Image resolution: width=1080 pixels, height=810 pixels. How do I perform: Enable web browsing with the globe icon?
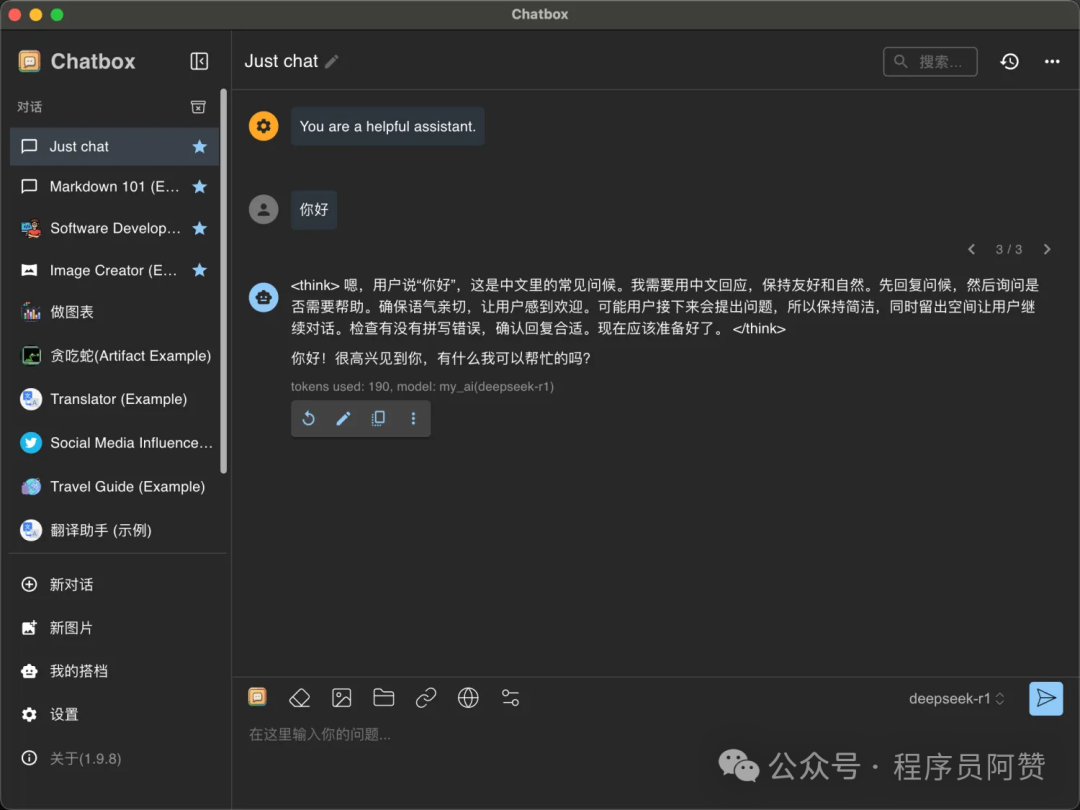click(x=468, y=698)
